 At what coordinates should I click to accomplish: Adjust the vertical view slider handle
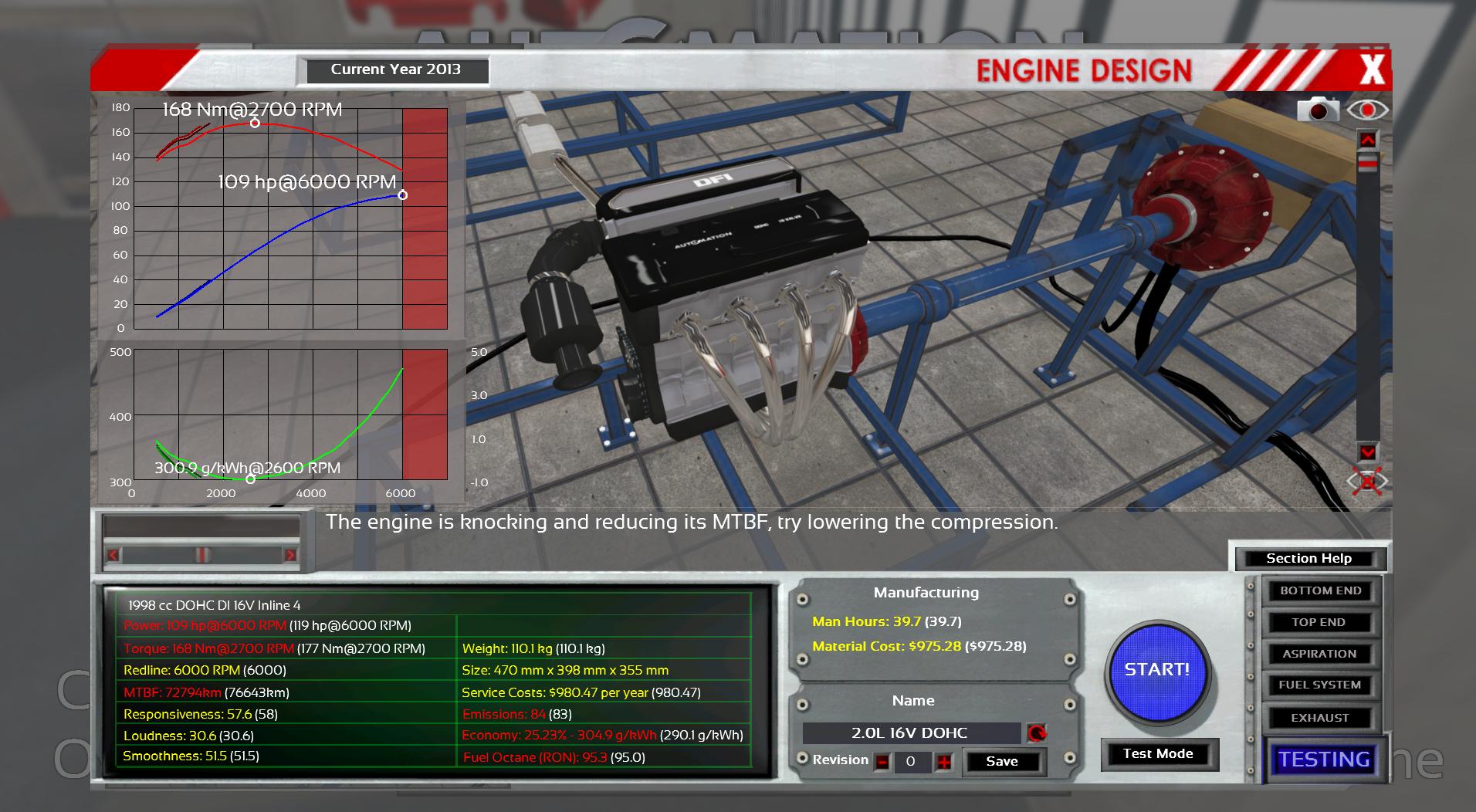[1367, 163]
